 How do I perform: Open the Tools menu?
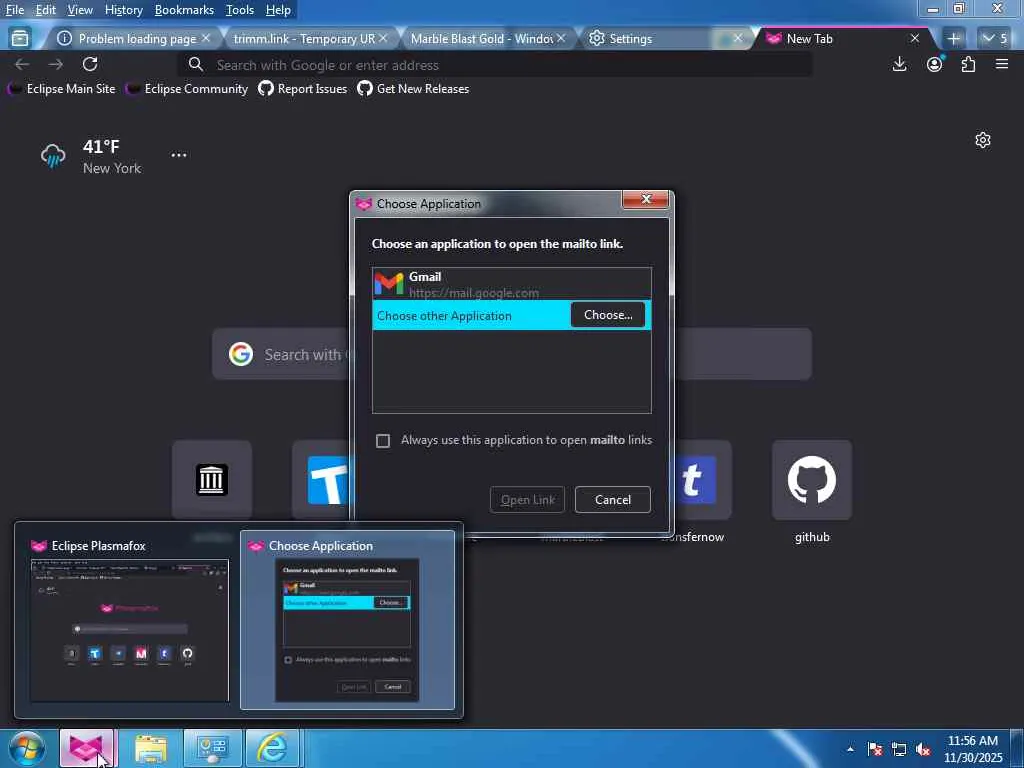coord(240,10)
